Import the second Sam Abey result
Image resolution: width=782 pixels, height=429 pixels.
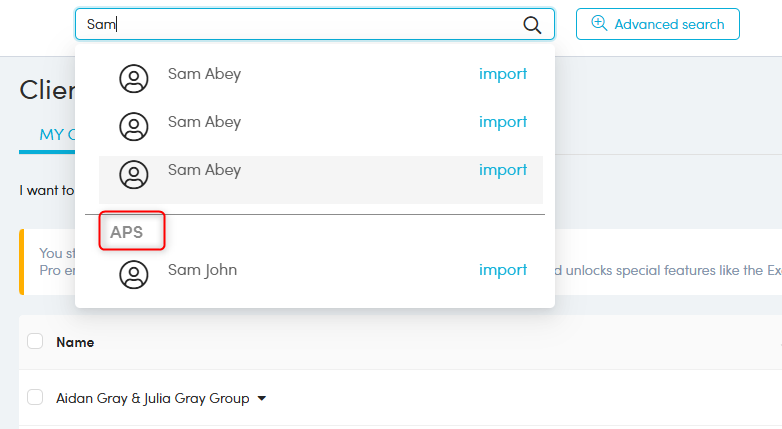(x=502, y=122)
